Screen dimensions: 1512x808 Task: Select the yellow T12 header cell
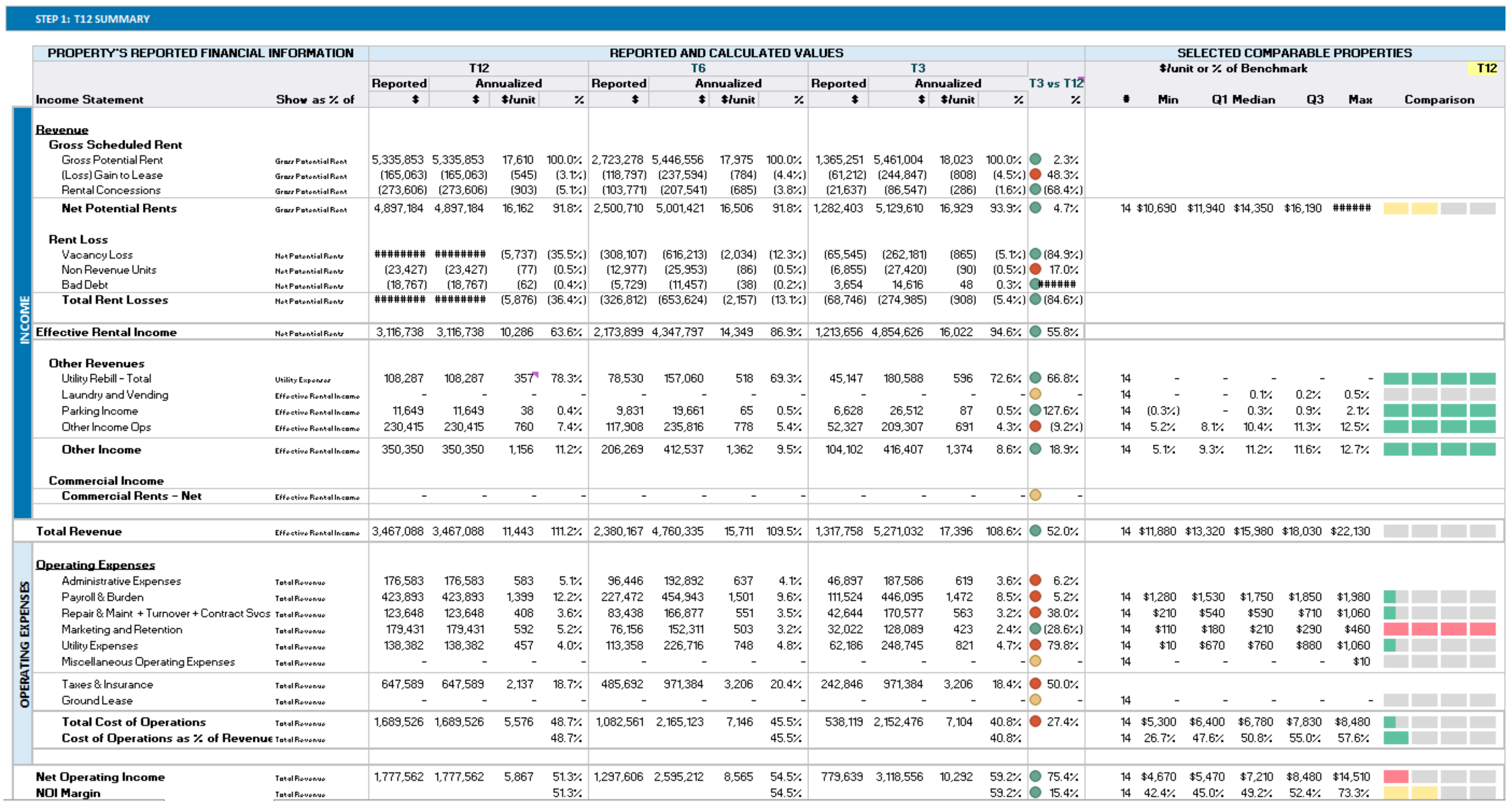pyautogui.click(x=1486, y=68)
